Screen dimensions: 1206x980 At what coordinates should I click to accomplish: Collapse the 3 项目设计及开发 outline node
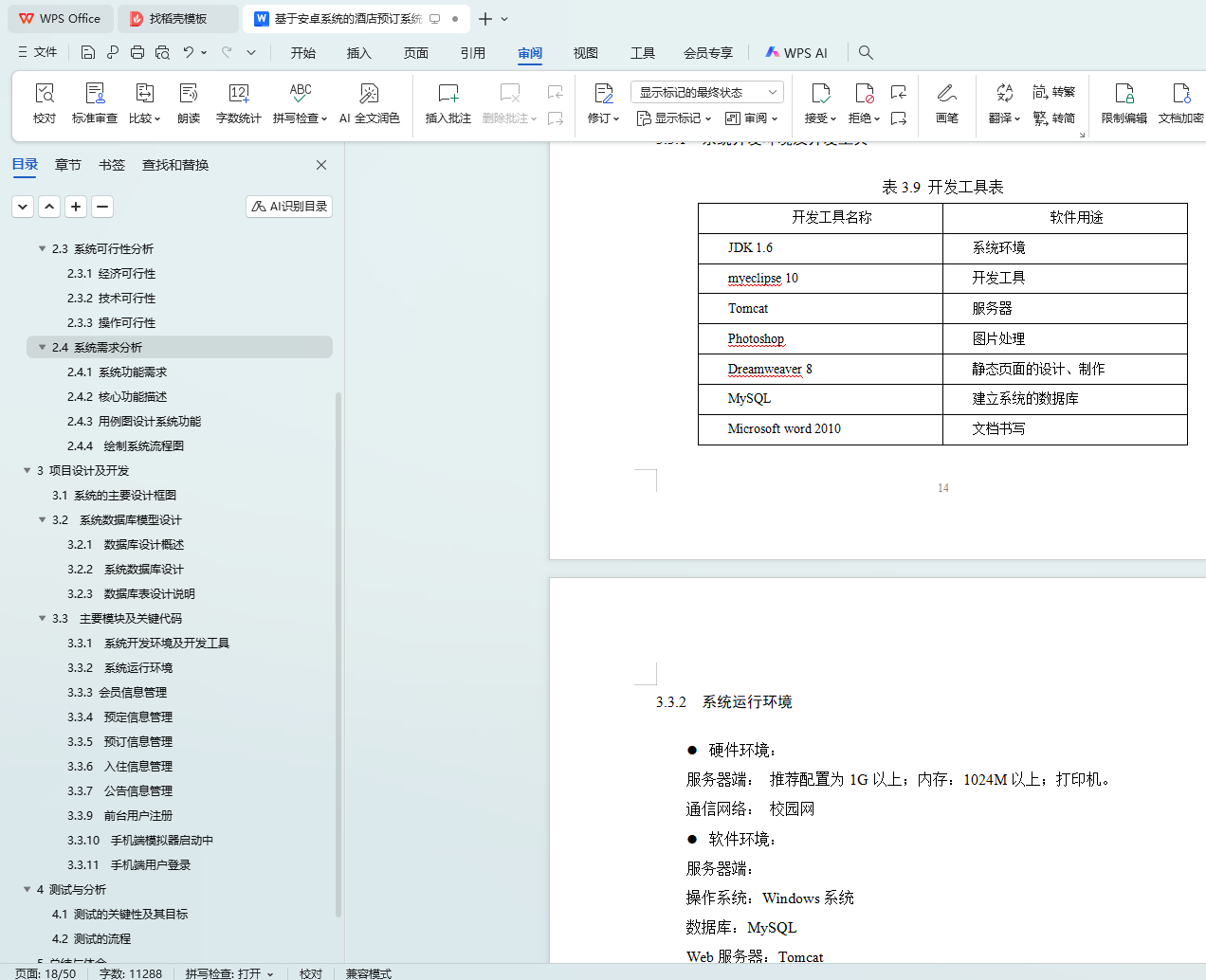[x=27, y=470]
